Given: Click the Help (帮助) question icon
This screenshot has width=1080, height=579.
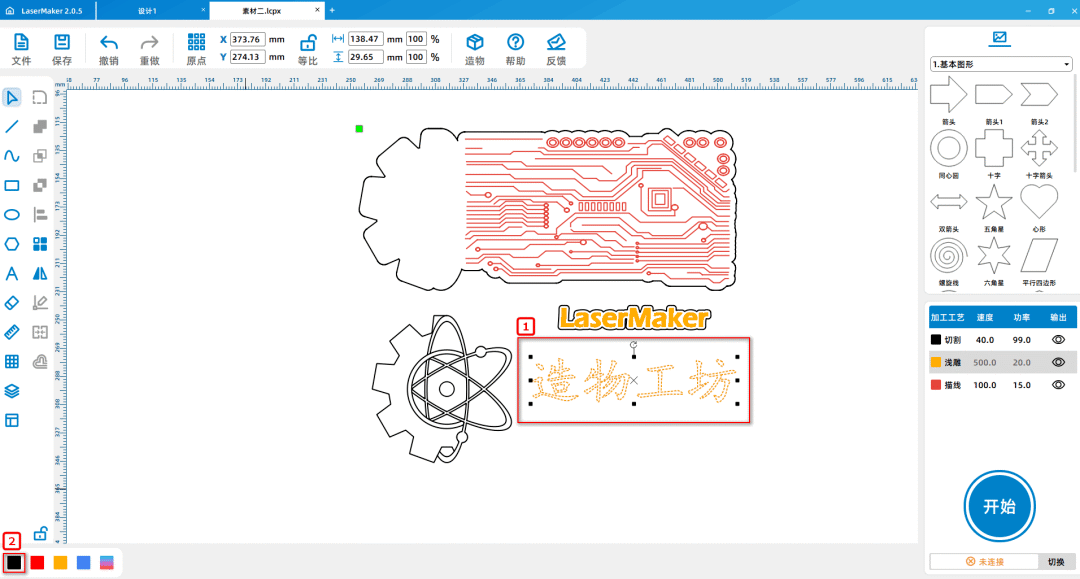Looking at the screenshot, I should pyautogui.click(x=515, y=43).
